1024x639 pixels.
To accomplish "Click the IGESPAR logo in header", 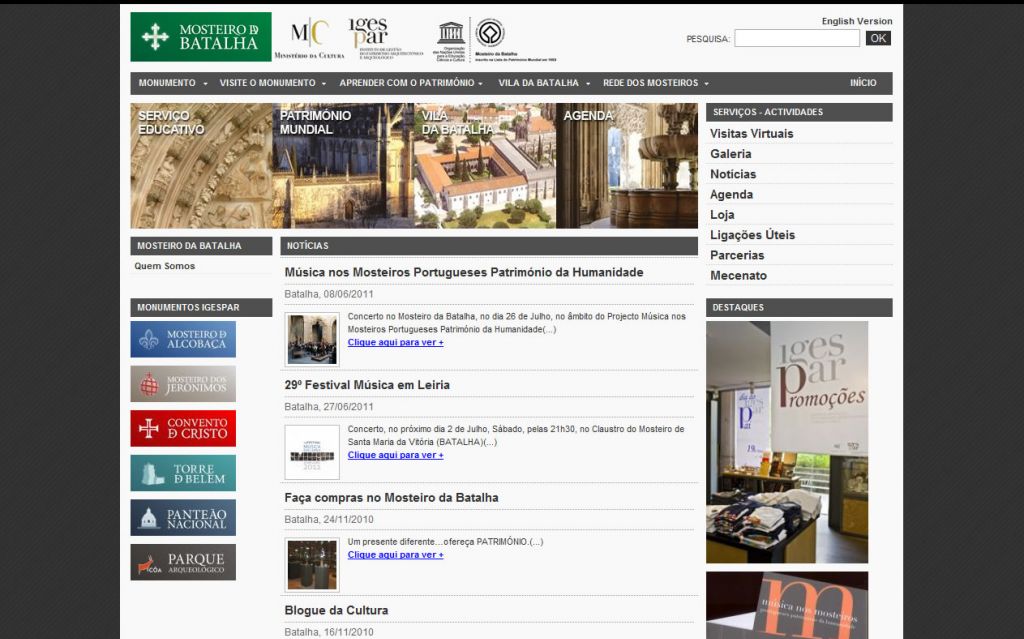I will coord(368,37).
